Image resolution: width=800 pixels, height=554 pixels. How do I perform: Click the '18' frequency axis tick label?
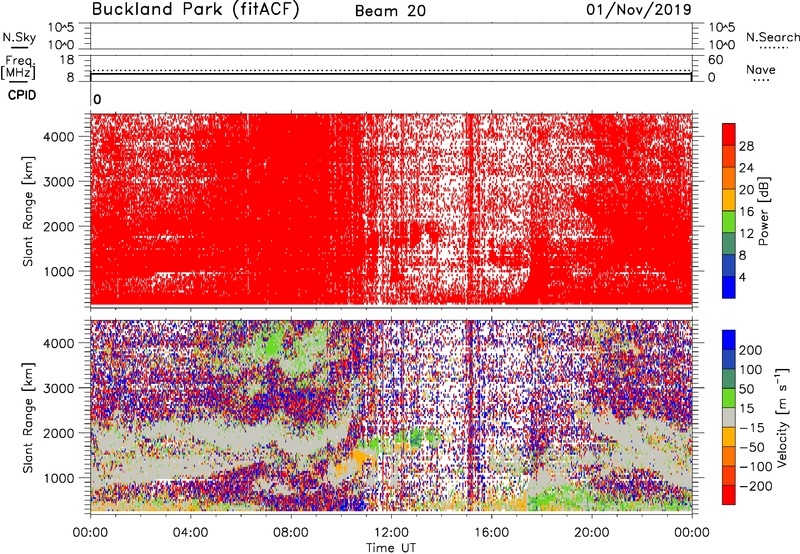point(67,60)
